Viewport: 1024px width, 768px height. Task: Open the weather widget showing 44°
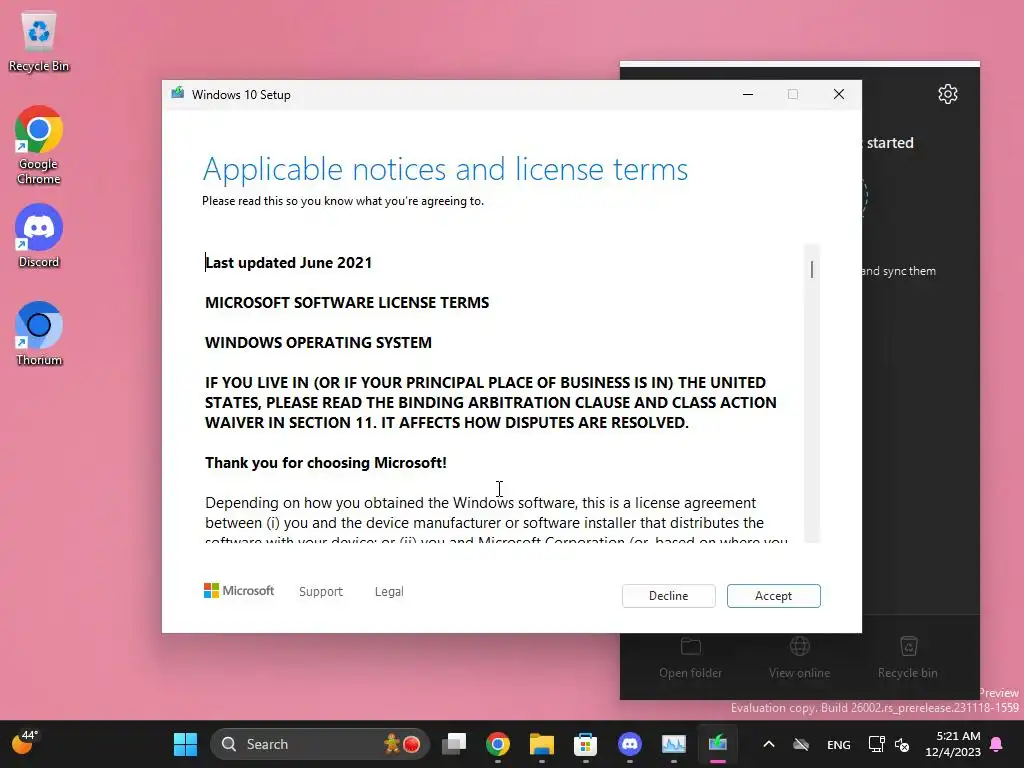tap(25, 743)
